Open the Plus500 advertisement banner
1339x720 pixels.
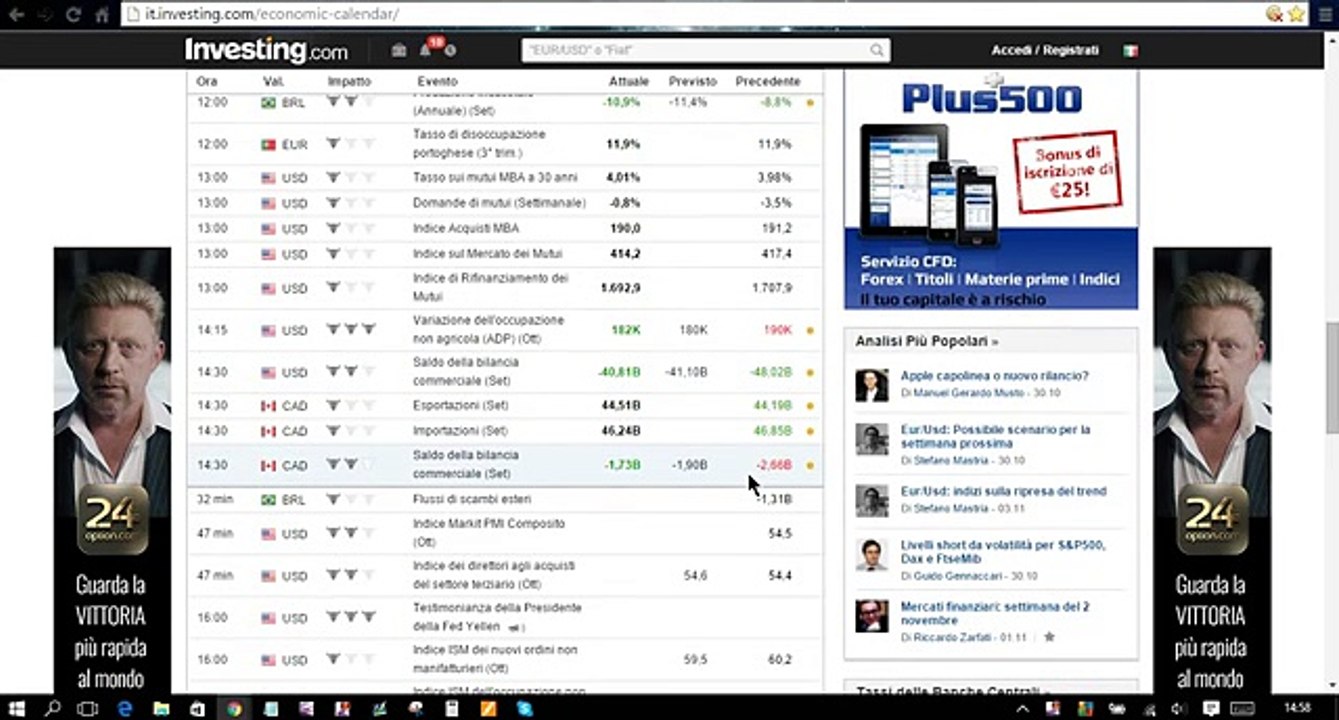[x=991, y=190]
